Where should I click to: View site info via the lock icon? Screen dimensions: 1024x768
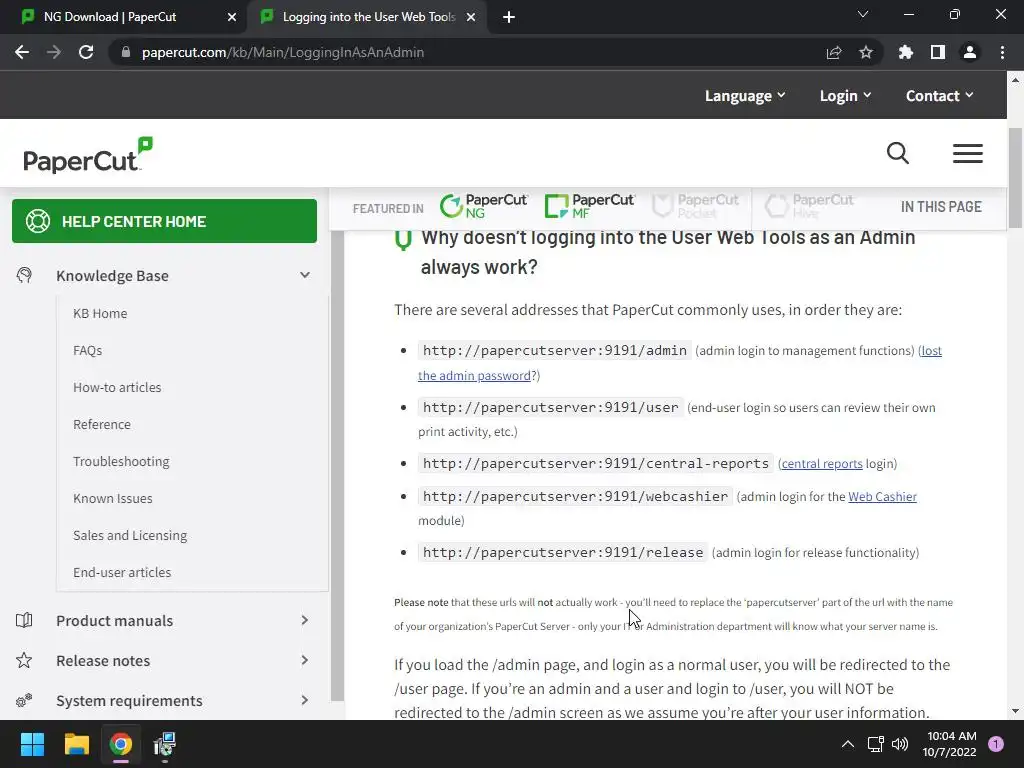126,52
